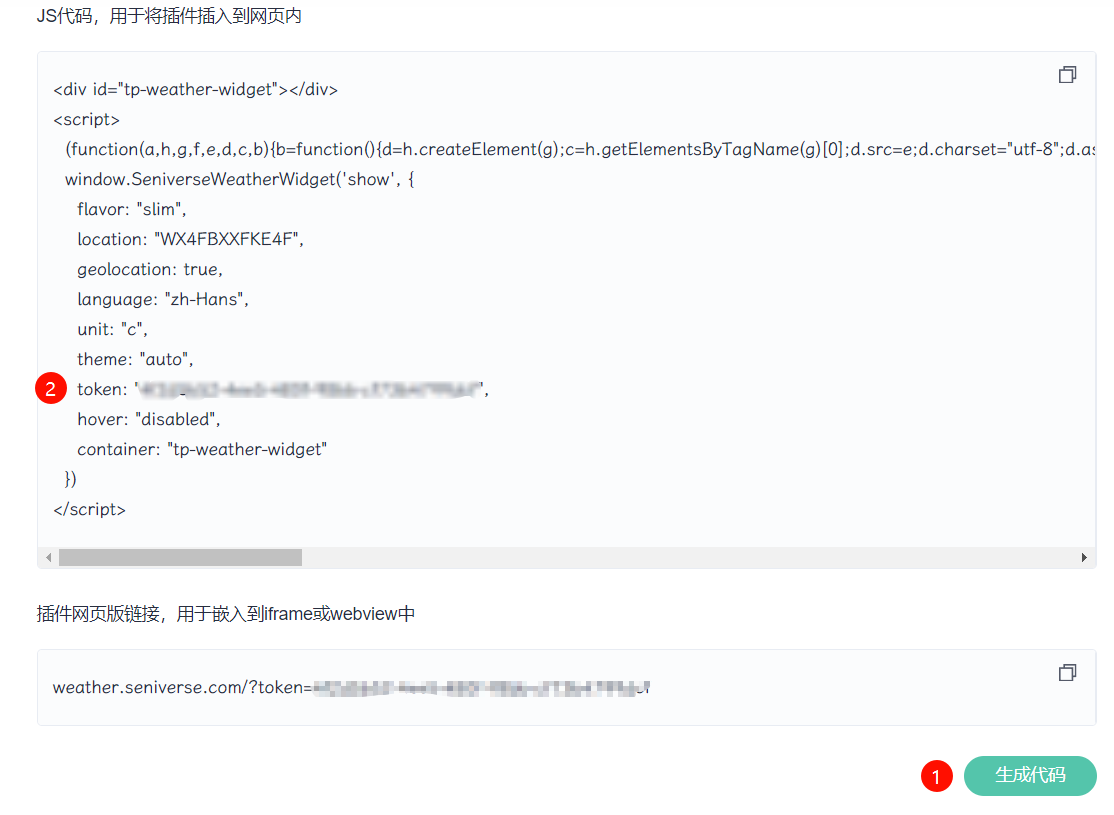Click the opening <script> tag line
Viewport: 1114px width, 815px height.
(87, 119)
